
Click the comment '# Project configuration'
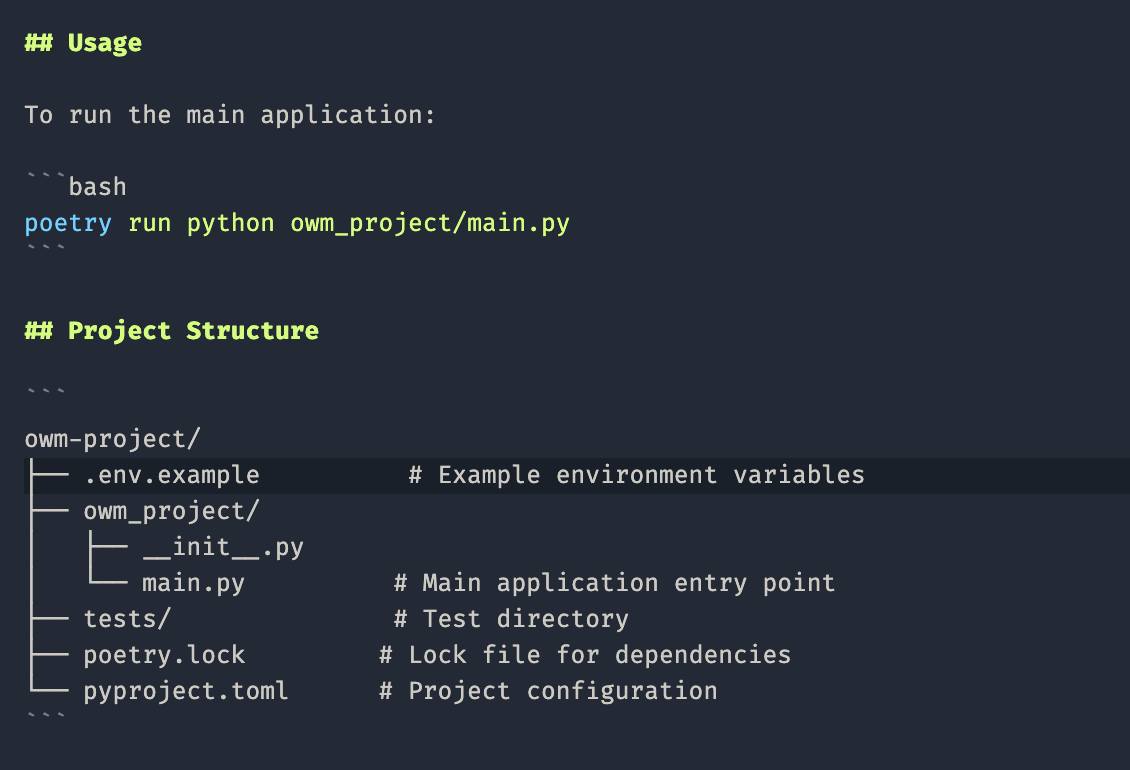click(548, 691)
